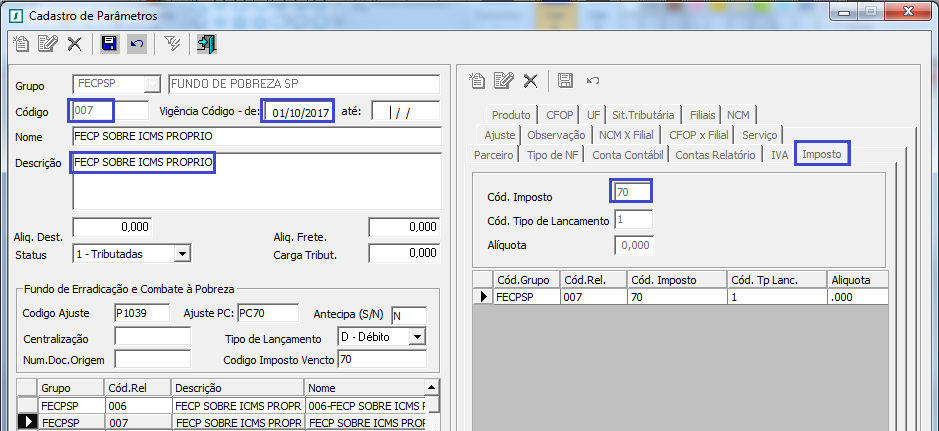
Task: Switch to the UF tab
Action: point(593,115)
